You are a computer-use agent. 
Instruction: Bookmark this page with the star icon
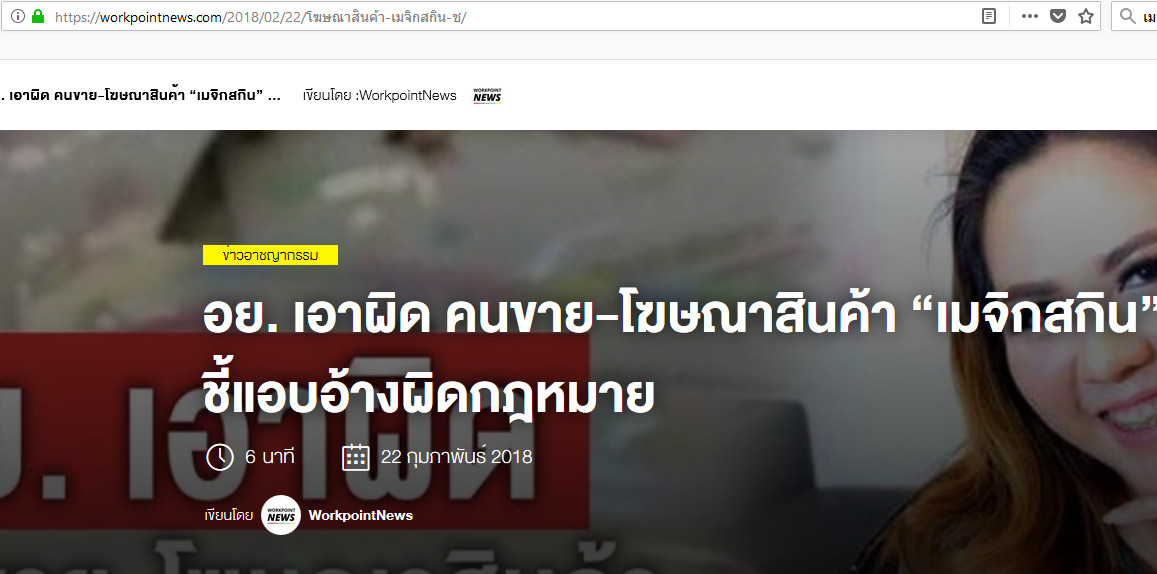pyautogui.click(x=1085, y=16)
